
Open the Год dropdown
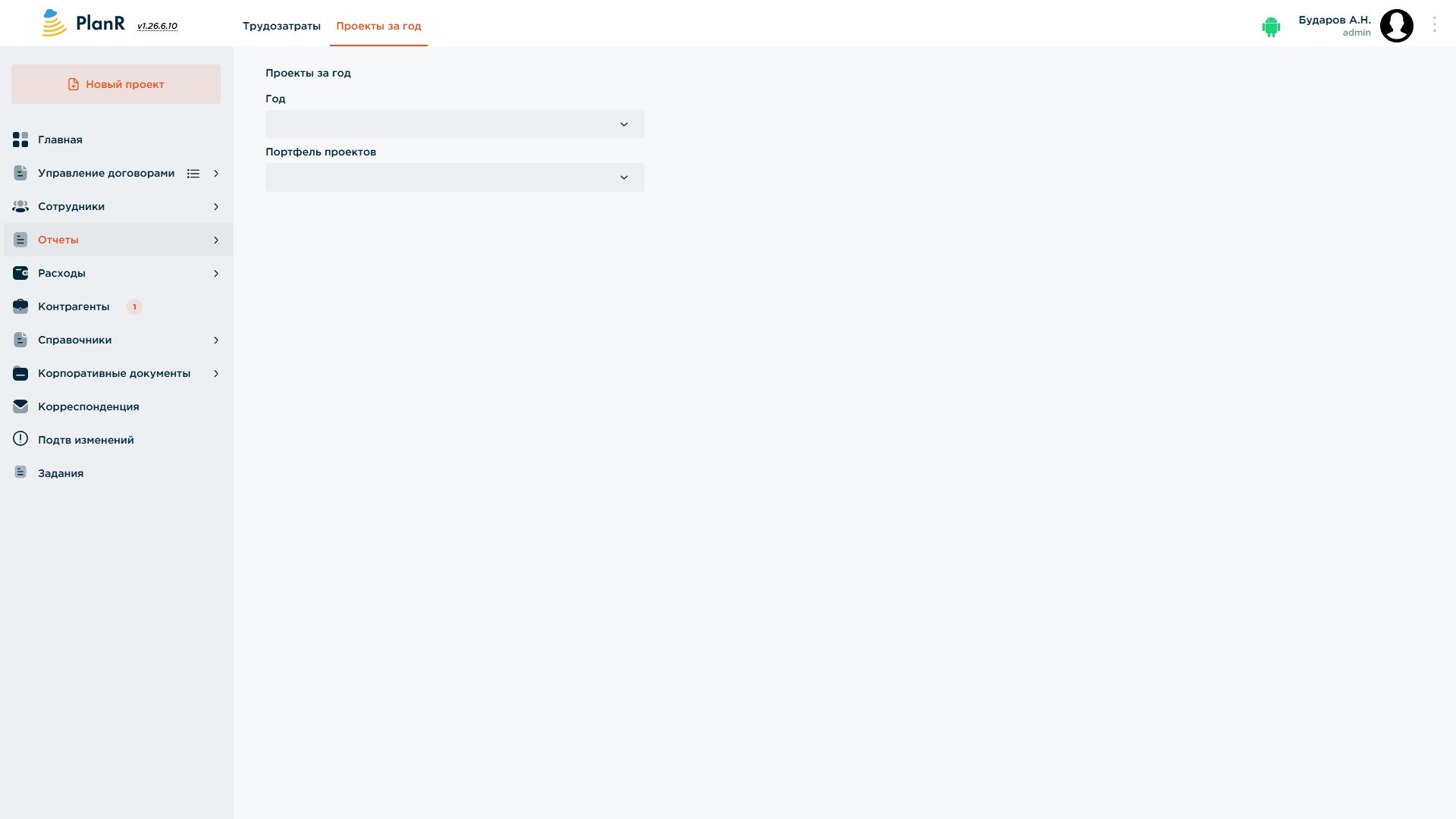pyautogui.click(x=455, y=124)
